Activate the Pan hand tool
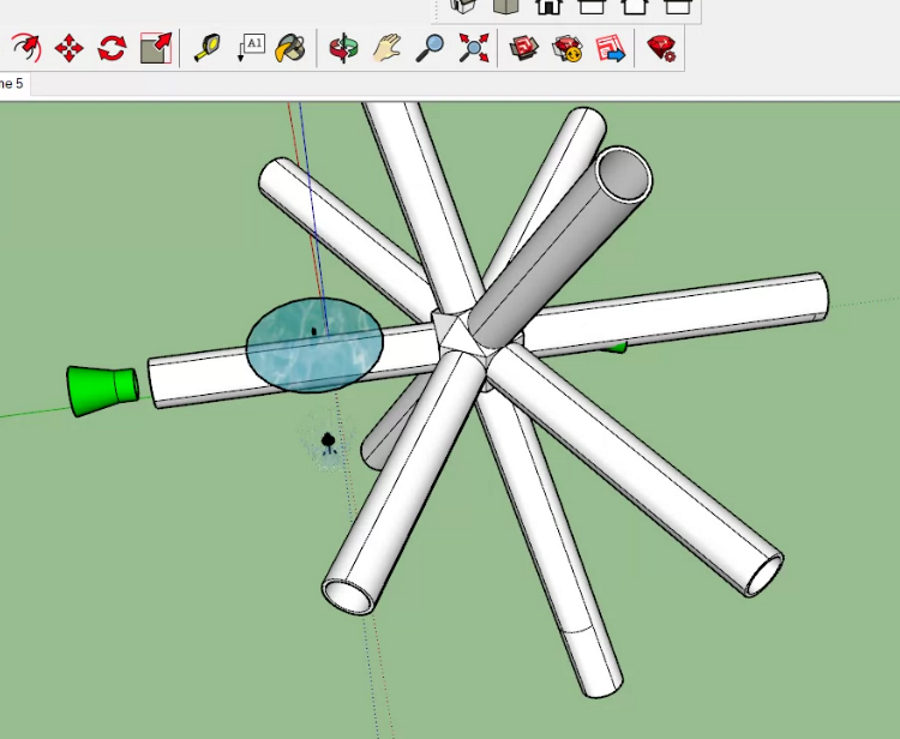The image size is (900, 739). 387,48
